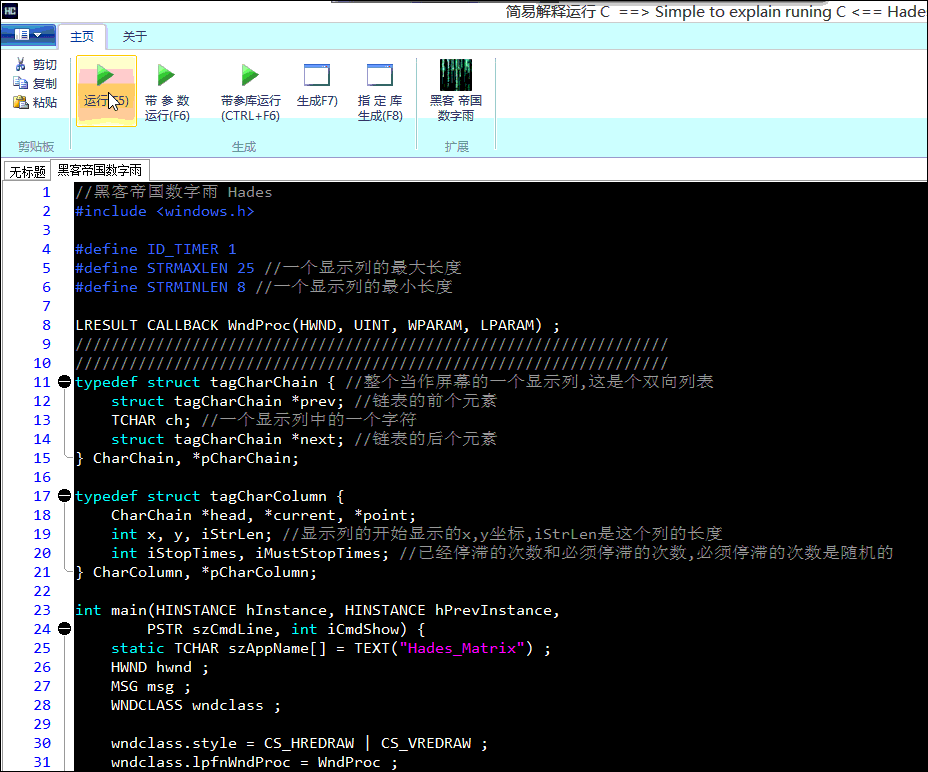The width and height of the screenshot is (928, 772).
Task: Run with parameters (F6) button
Action: coord(167,92)
